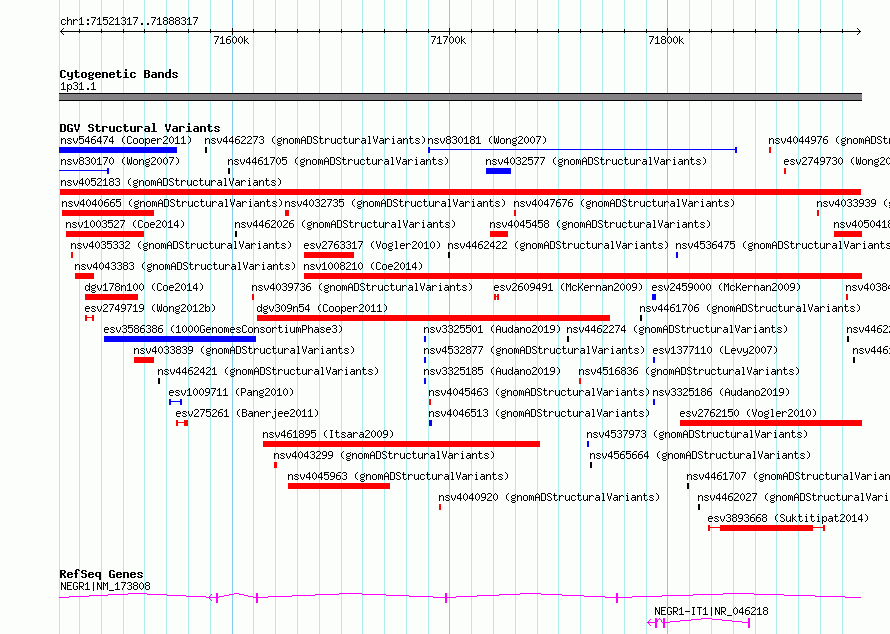Click the dgv309n54 (Cooper2011) label
Viewport: 890px width, 634px height.
pos(322,308)
